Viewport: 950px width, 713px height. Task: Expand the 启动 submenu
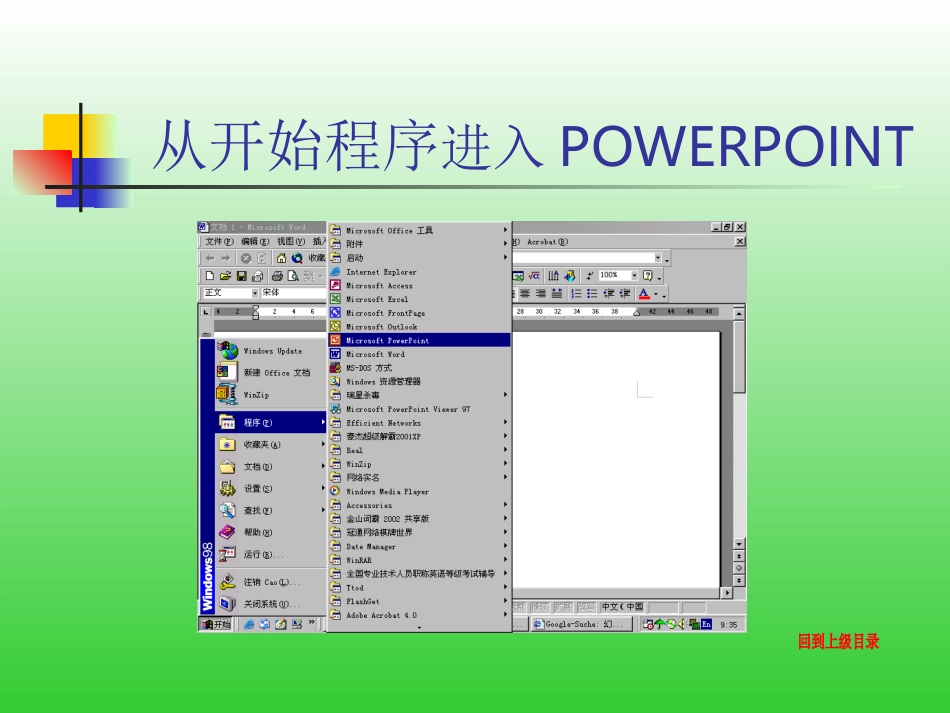pyautogui.click(x=419, y=257)
